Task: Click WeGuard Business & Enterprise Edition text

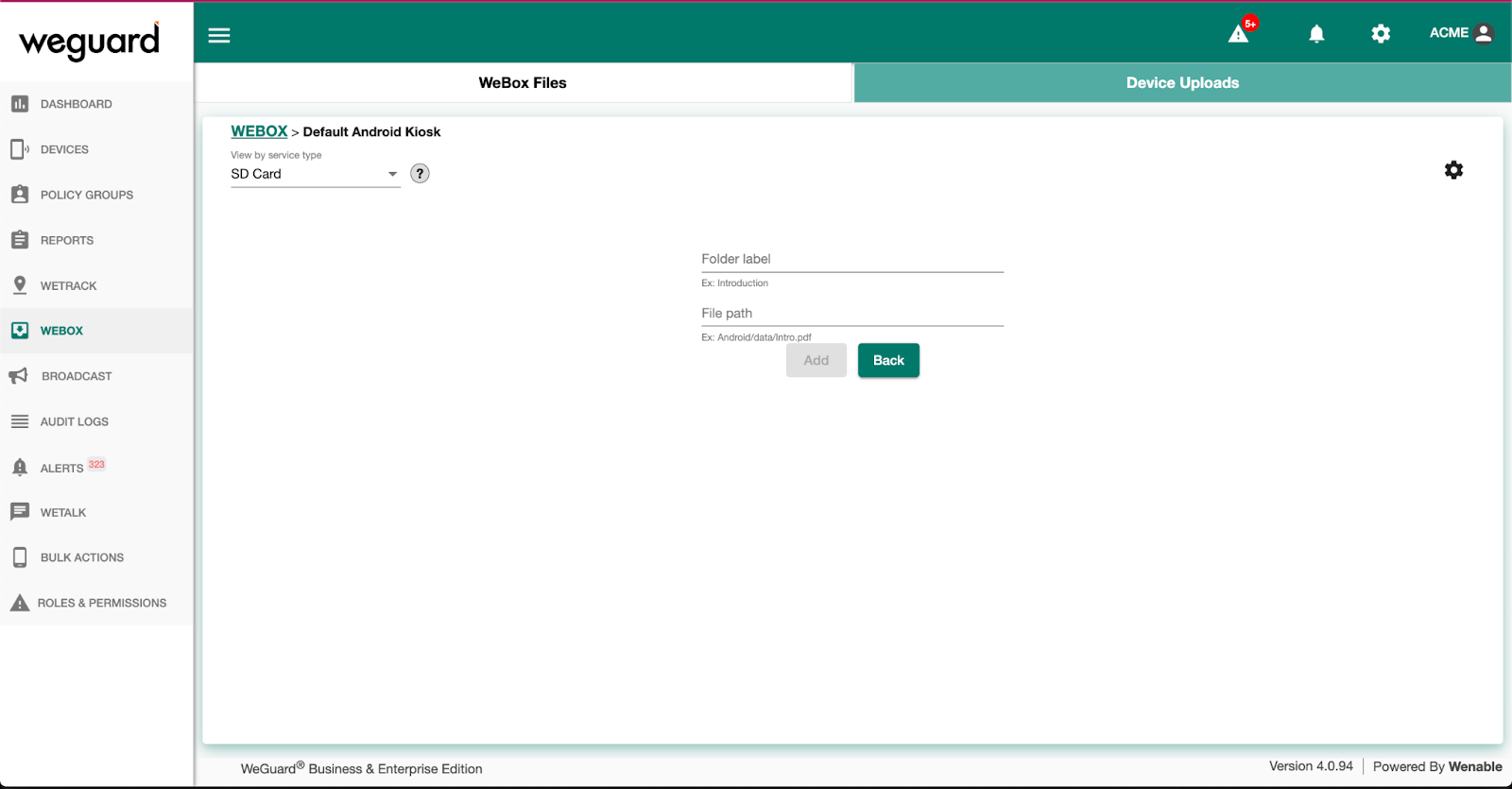Action: tap(362, 768)
